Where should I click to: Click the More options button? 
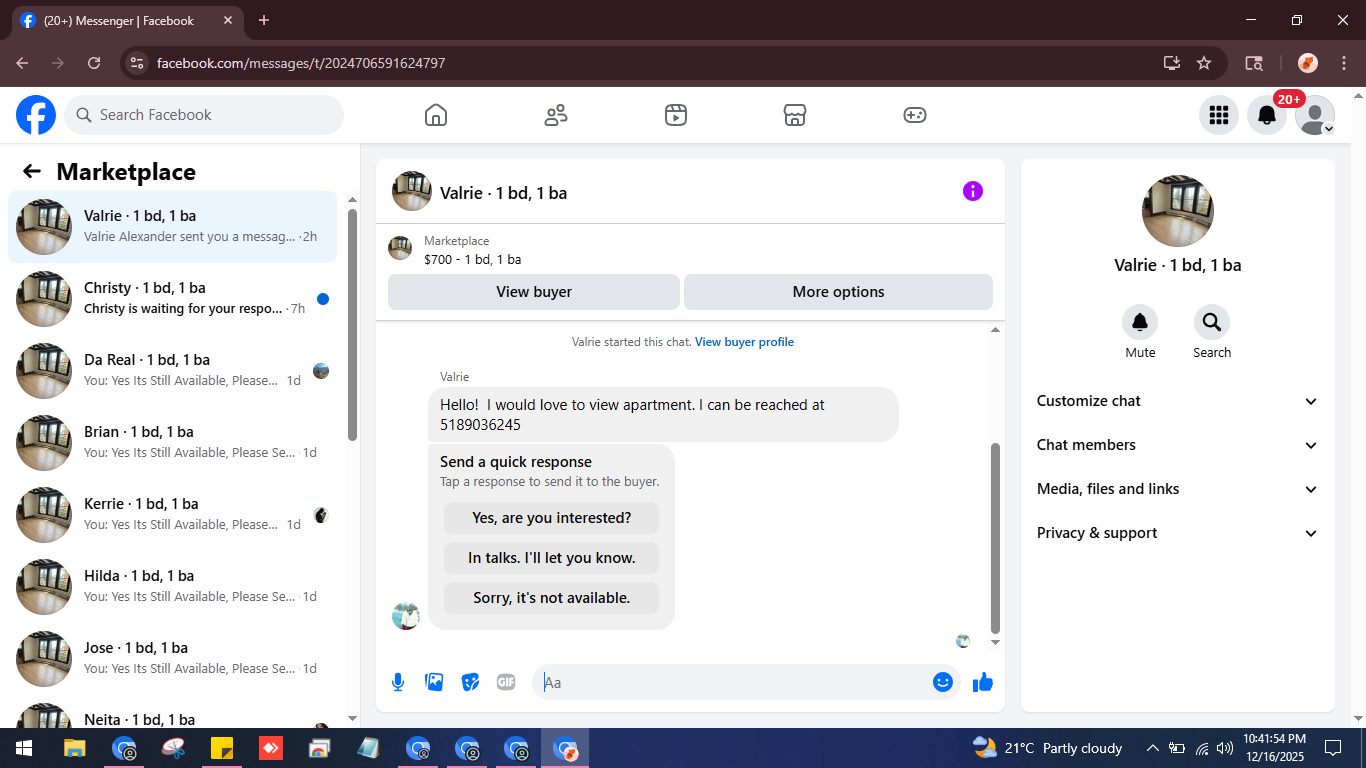(838, 292)
